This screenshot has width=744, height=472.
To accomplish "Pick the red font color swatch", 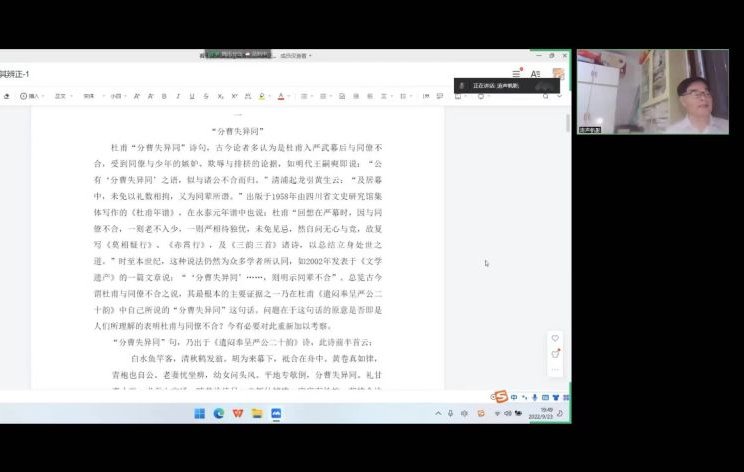I will point(281,96).
